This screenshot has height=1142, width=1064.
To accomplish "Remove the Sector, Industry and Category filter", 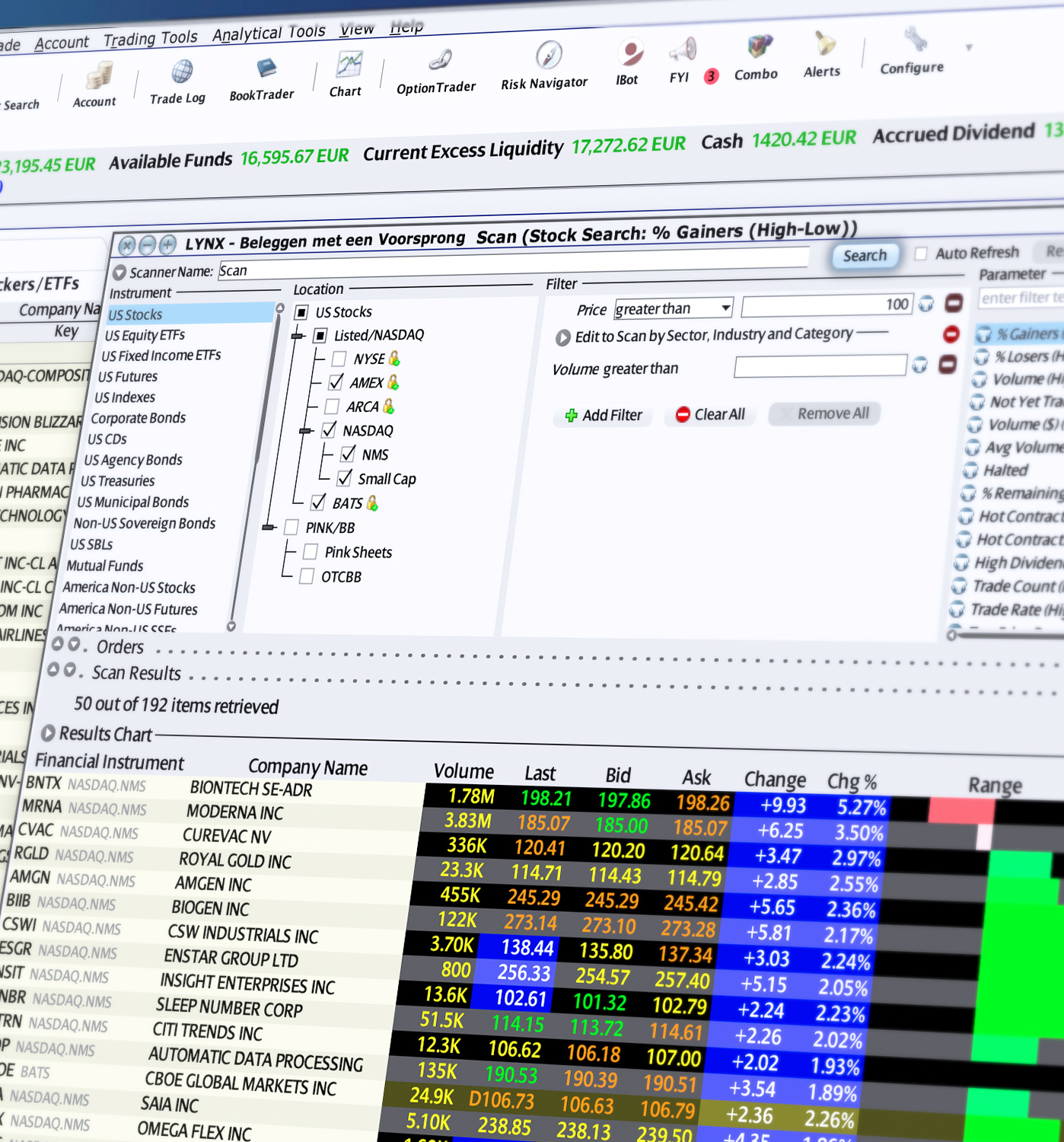I will [951, 333].
